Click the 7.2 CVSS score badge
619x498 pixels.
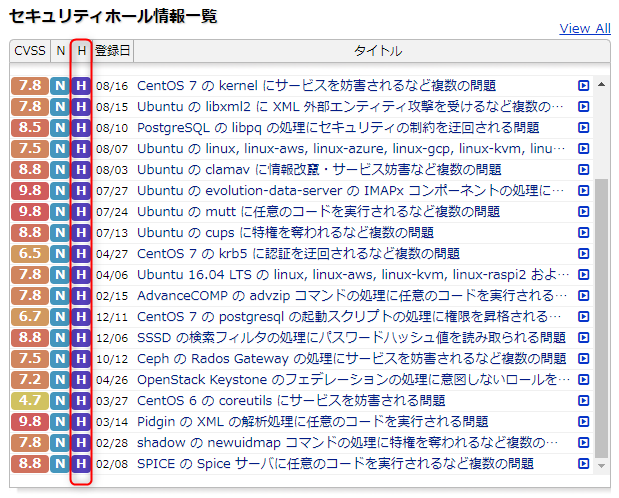30,380
